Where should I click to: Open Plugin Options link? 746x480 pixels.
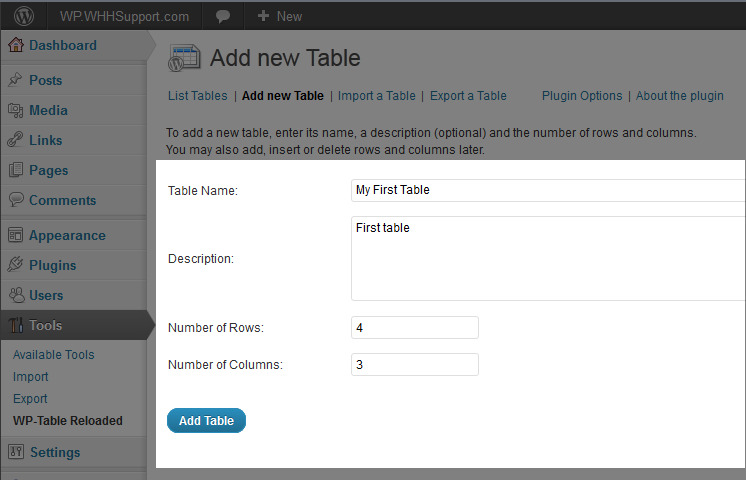click(582, 96)
